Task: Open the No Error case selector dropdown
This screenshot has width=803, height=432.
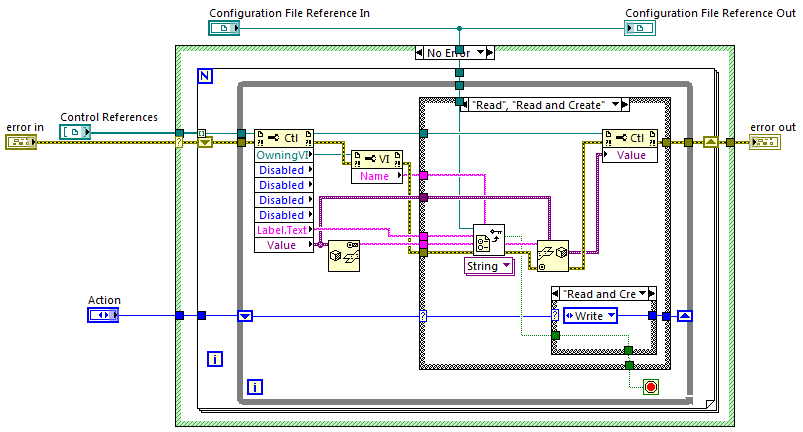Action: click(x=480, y=52)
